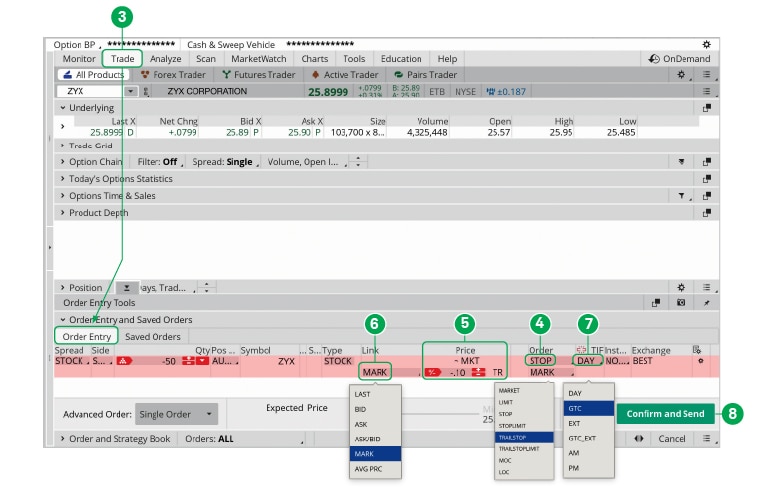This screenshot has height=488, width=780.
Task: Select the Order Entry tab
Action: click(x=87, y=336)
